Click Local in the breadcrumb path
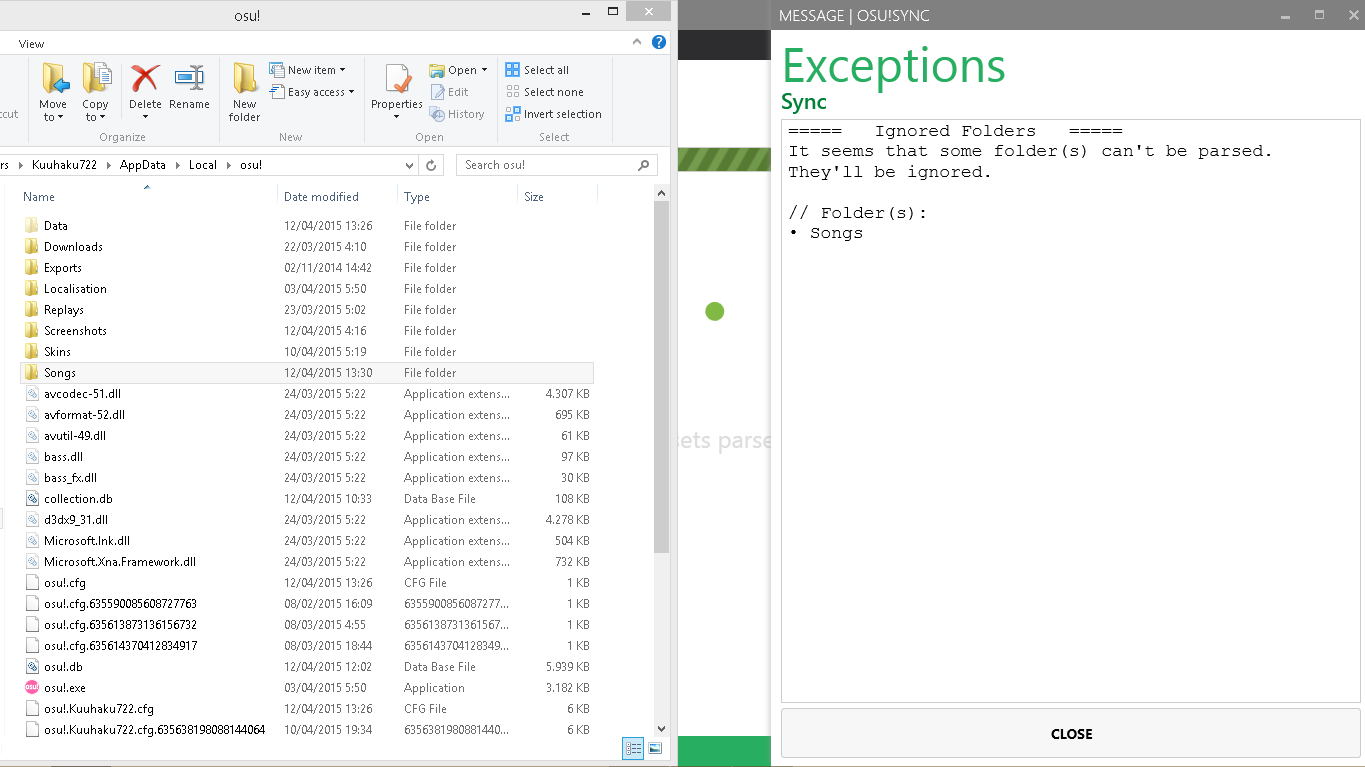The image size is (1365, 767). (203, 165)
